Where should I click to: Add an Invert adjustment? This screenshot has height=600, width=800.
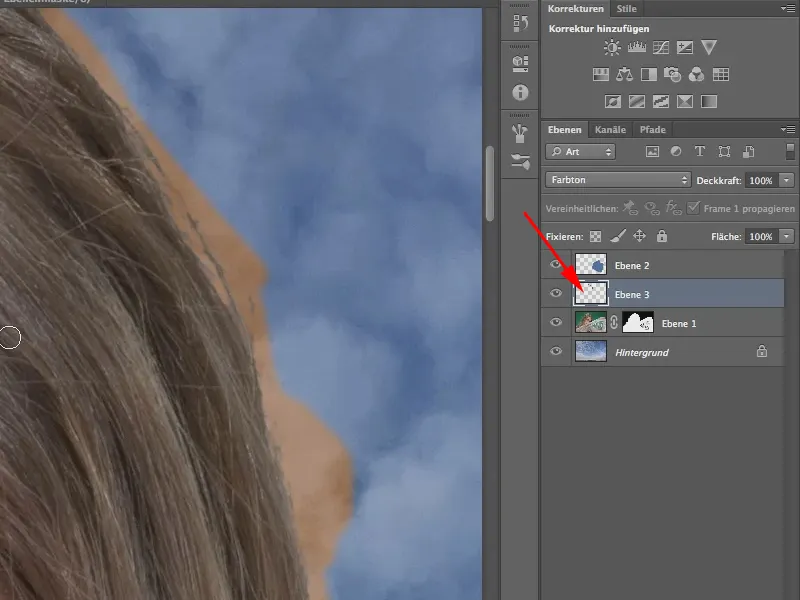[613, 102]
